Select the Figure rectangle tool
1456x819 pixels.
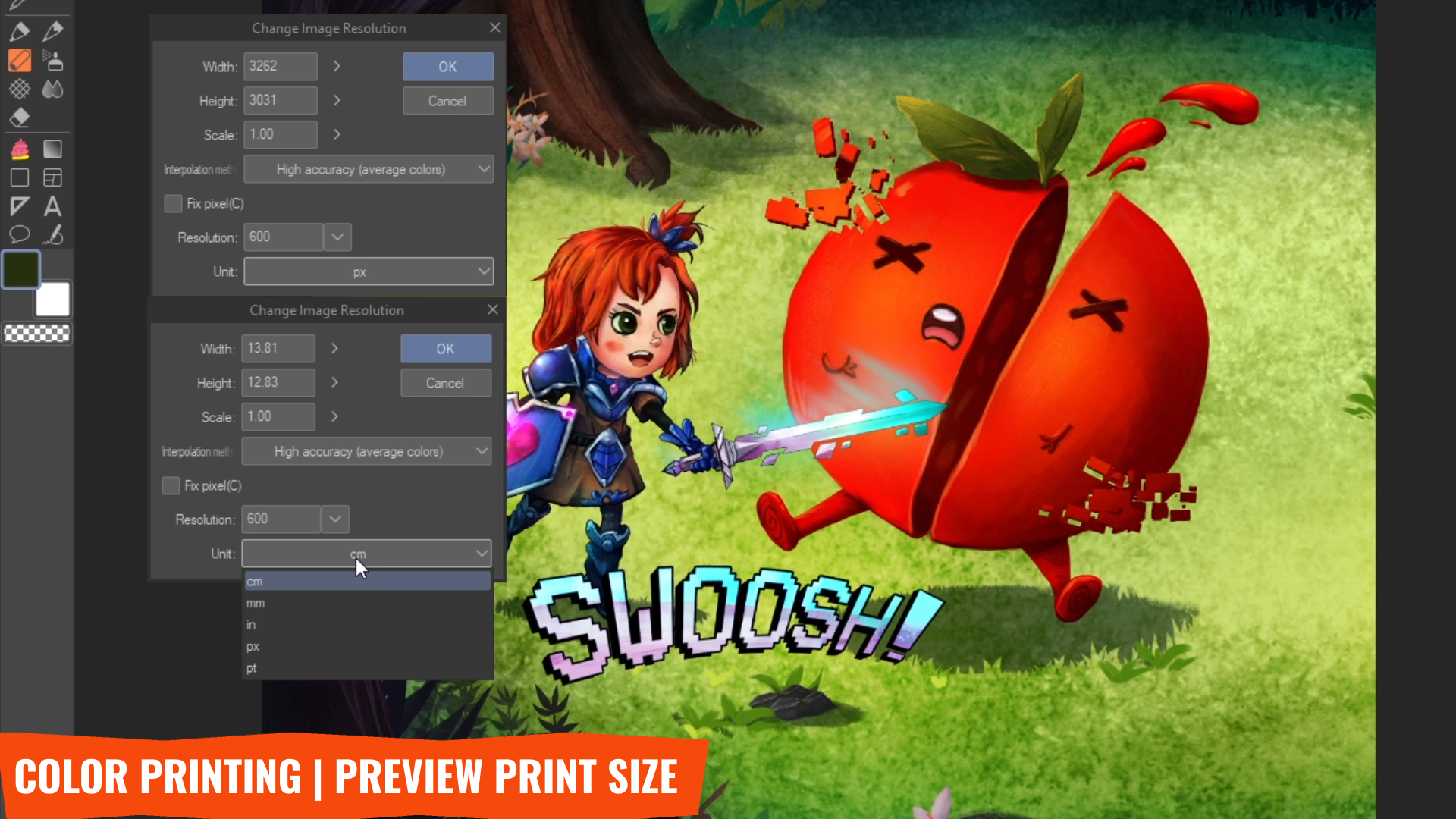[20, 177]
